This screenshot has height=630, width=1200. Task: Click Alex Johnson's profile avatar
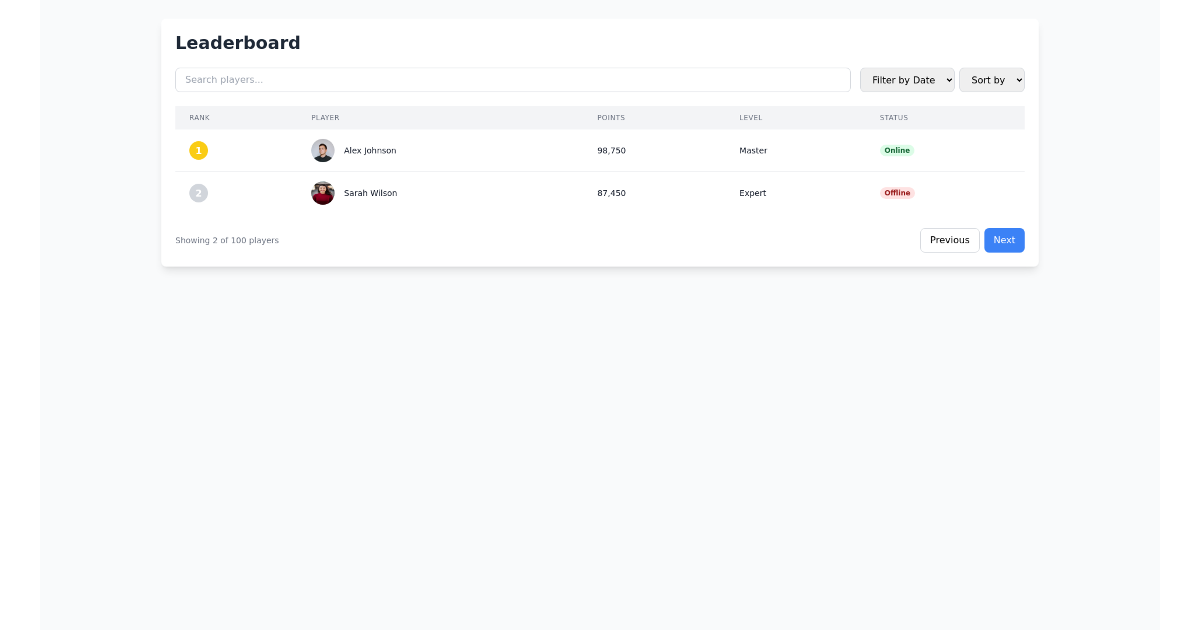[322, 150]
